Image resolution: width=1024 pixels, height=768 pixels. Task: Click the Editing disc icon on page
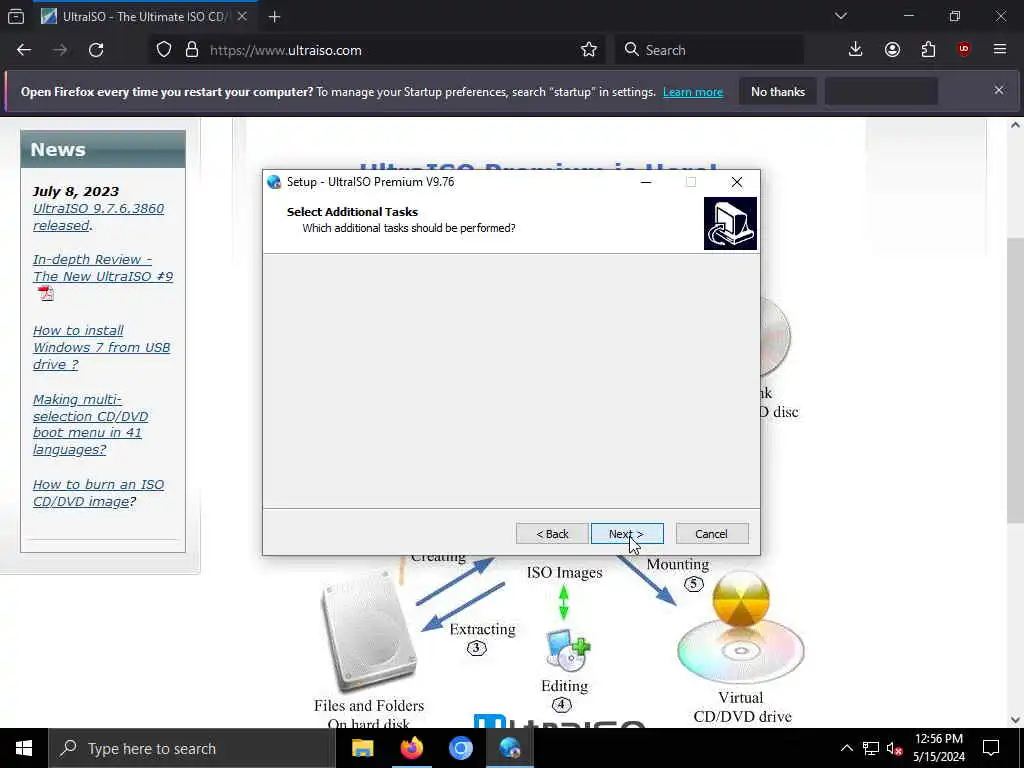568,650
